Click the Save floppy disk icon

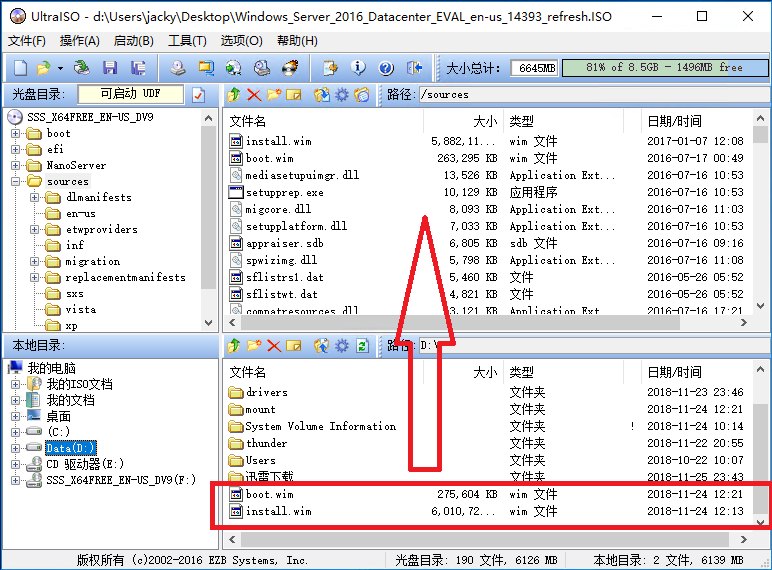(109, 67)
